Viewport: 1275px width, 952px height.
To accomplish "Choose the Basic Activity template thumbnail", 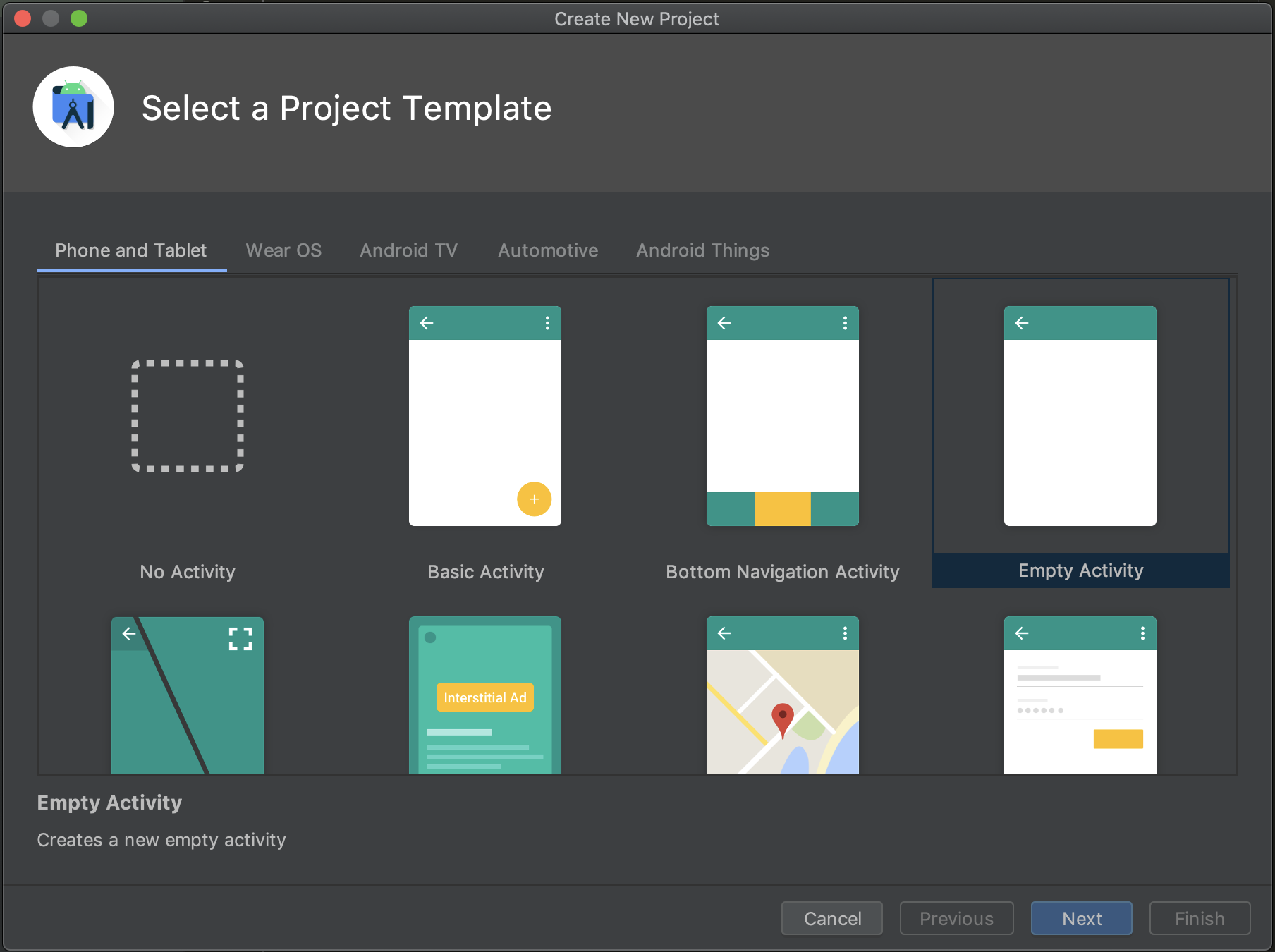I will click(485, 416).
